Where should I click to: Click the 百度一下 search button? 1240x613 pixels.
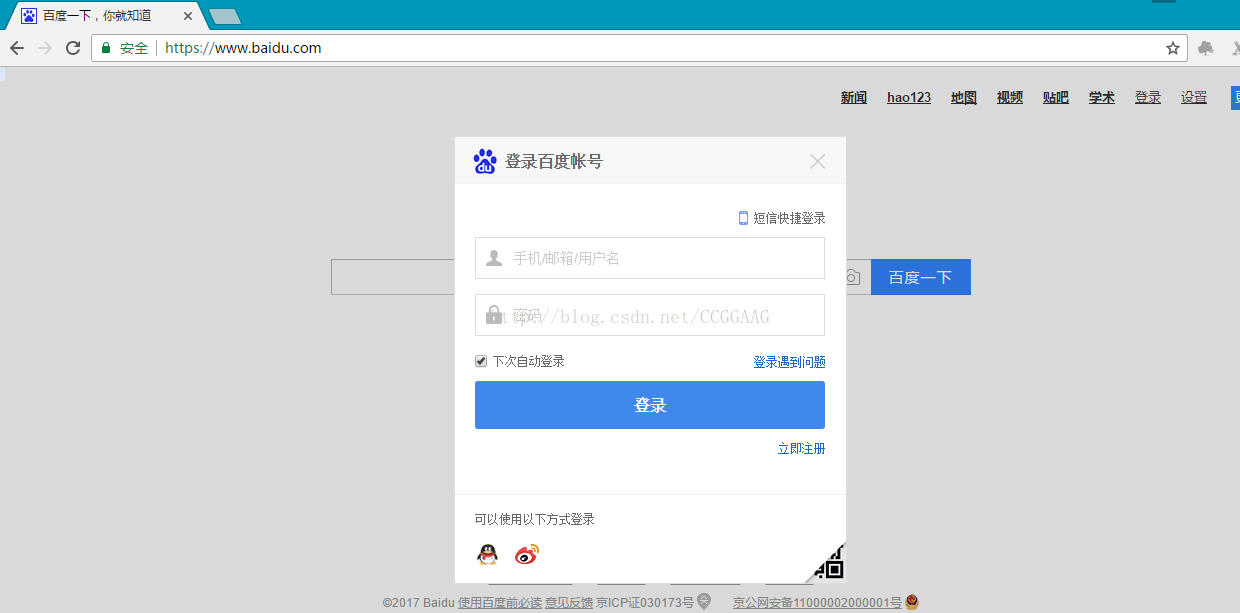(921, 277)
